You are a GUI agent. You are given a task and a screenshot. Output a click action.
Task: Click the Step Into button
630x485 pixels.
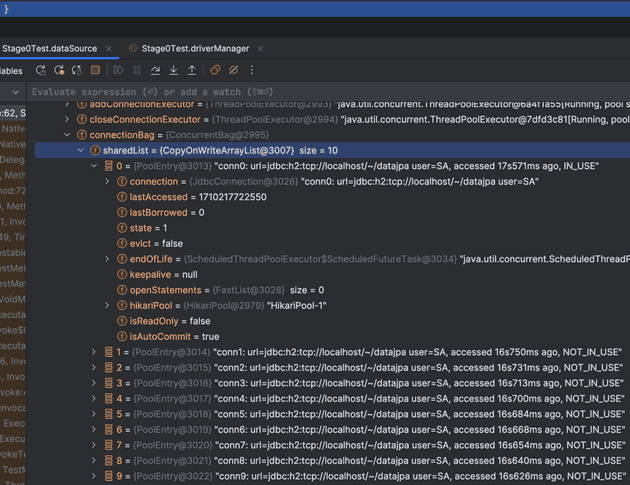click(x=174, y=70)
